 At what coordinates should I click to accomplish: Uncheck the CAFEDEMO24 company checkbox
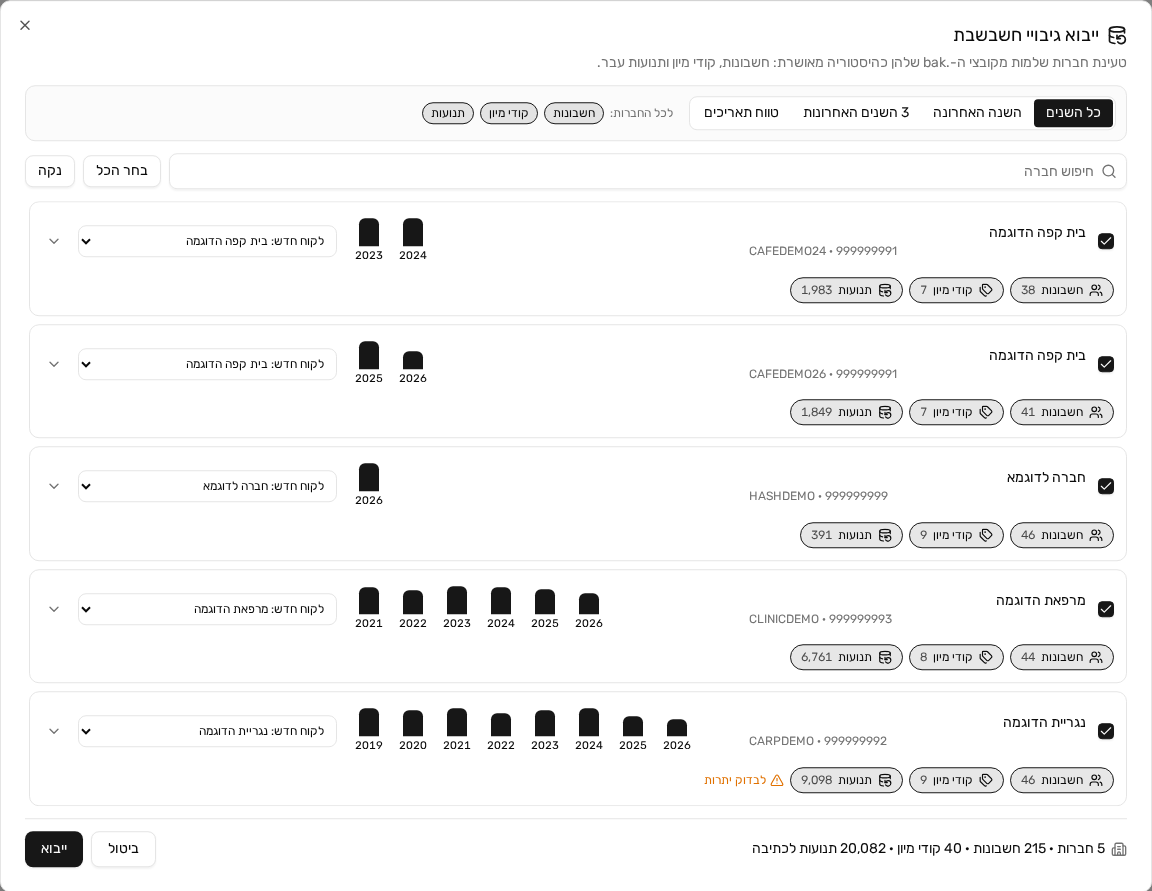click(1106, 241)
